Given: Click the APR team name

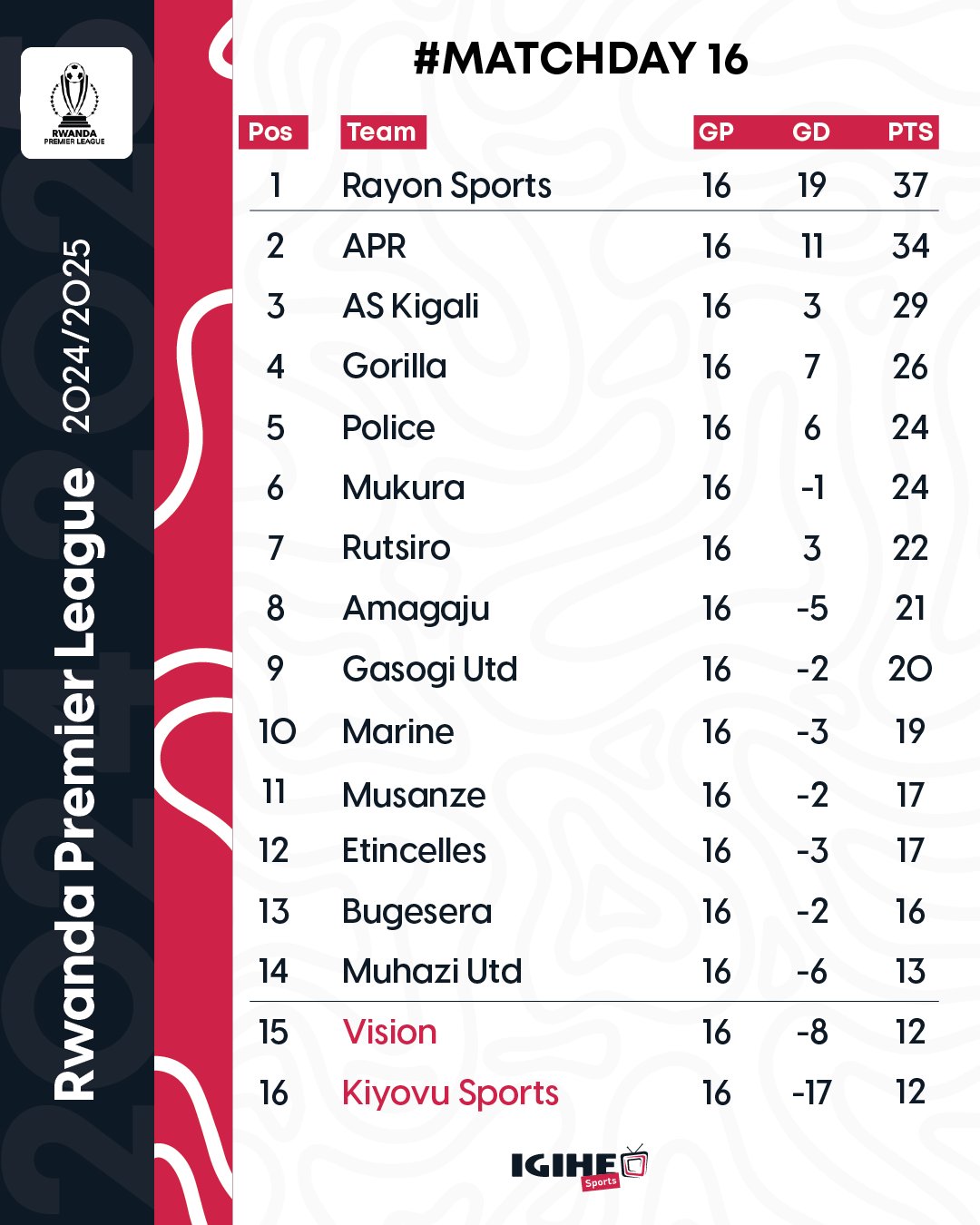Looking at the screenshot, I should [x=374, y=247].
